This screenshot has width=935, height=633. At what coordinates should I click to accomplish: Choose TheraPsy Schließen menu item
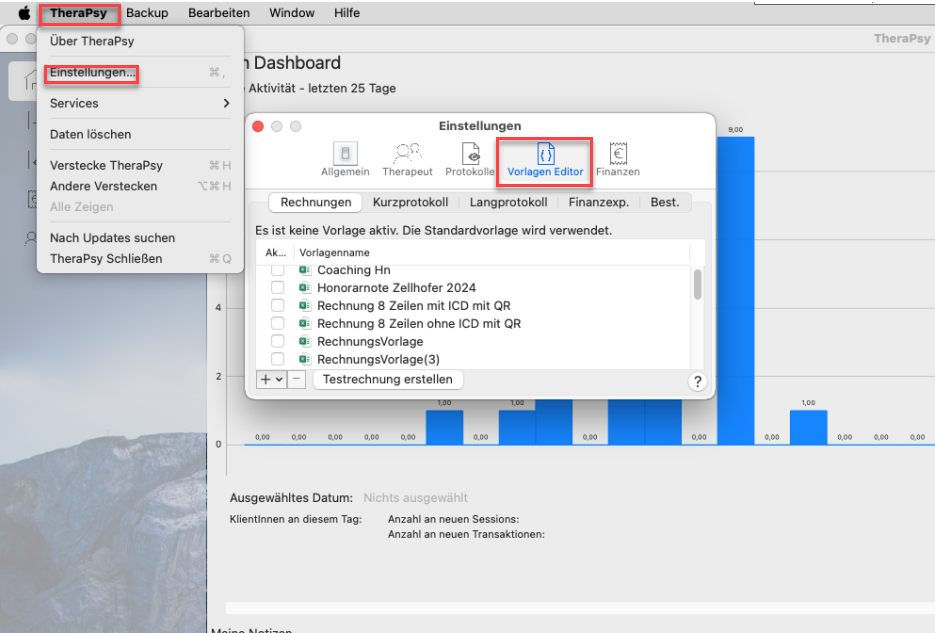[106, 259]
